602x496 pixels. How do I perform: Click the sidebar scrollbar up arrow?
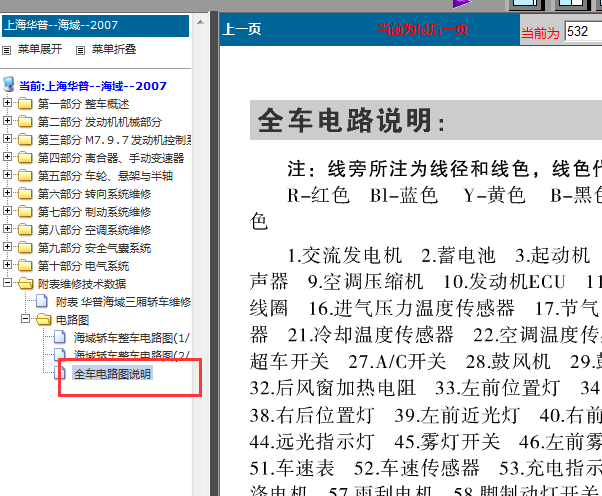tap(200, 22)
